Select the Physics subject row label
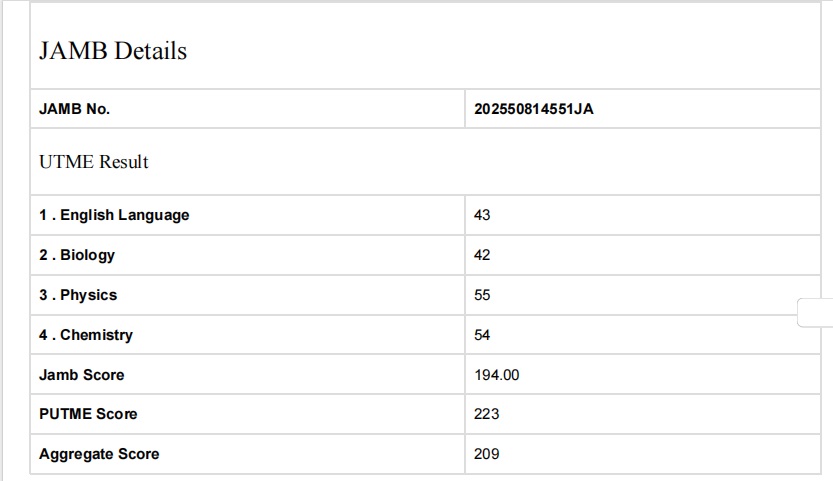The width and height of the screenshot is (833, 481). tap(78, 295)
